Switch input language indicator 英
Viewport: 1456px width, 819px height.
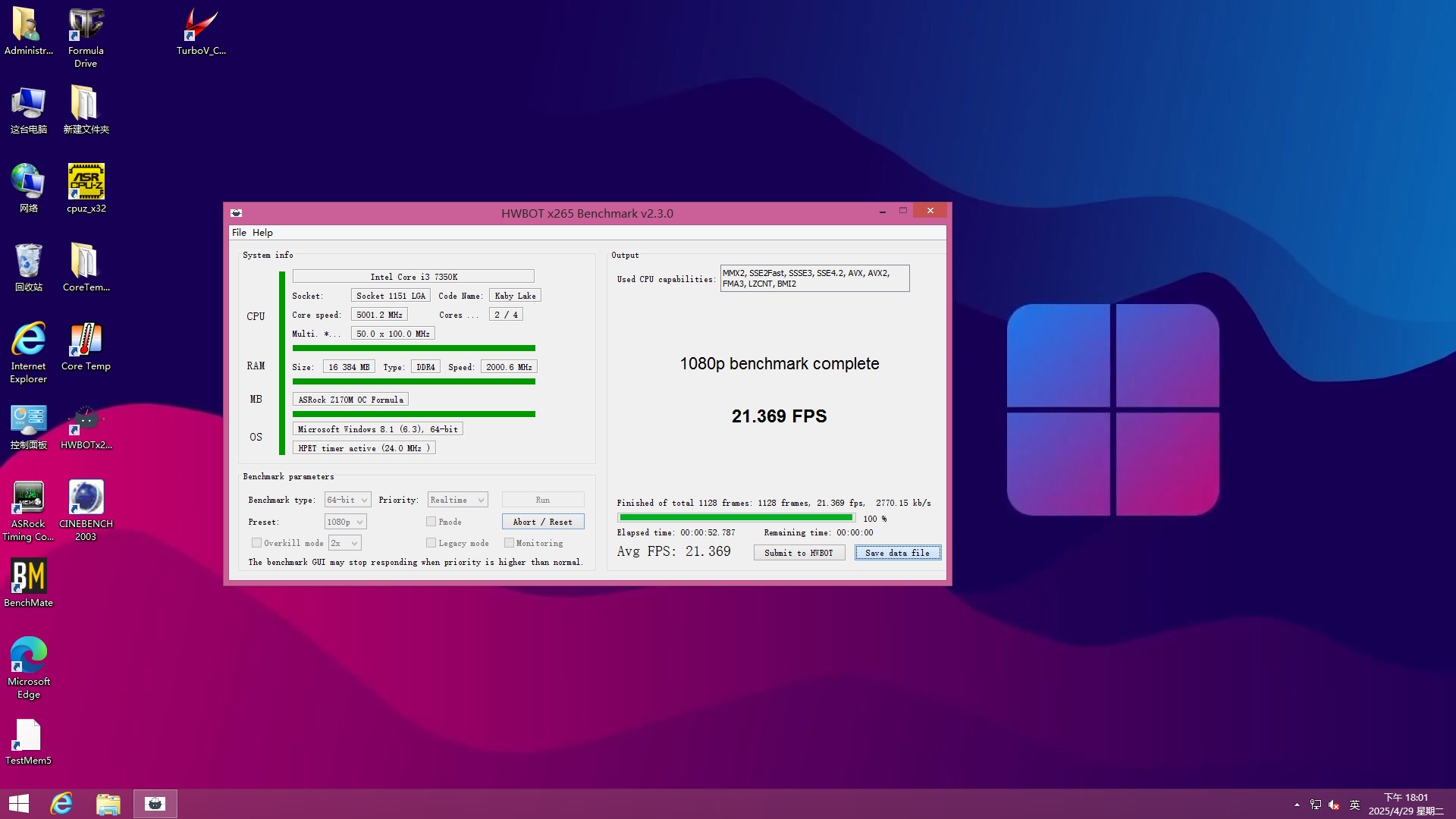click(1354, 805)
